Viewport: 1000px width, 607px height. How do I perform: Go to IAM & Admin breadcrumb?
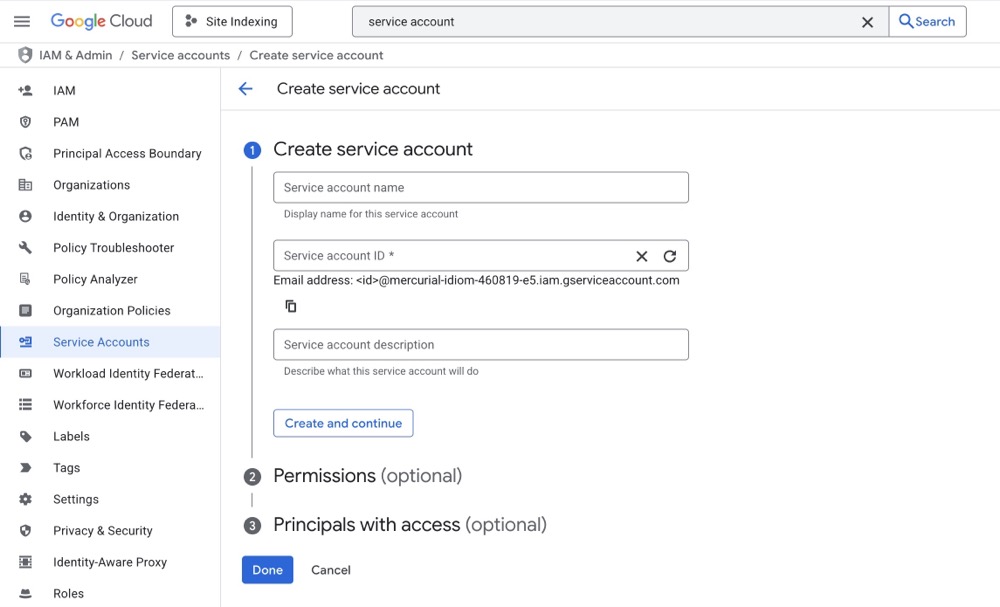[x=75, y=55]
